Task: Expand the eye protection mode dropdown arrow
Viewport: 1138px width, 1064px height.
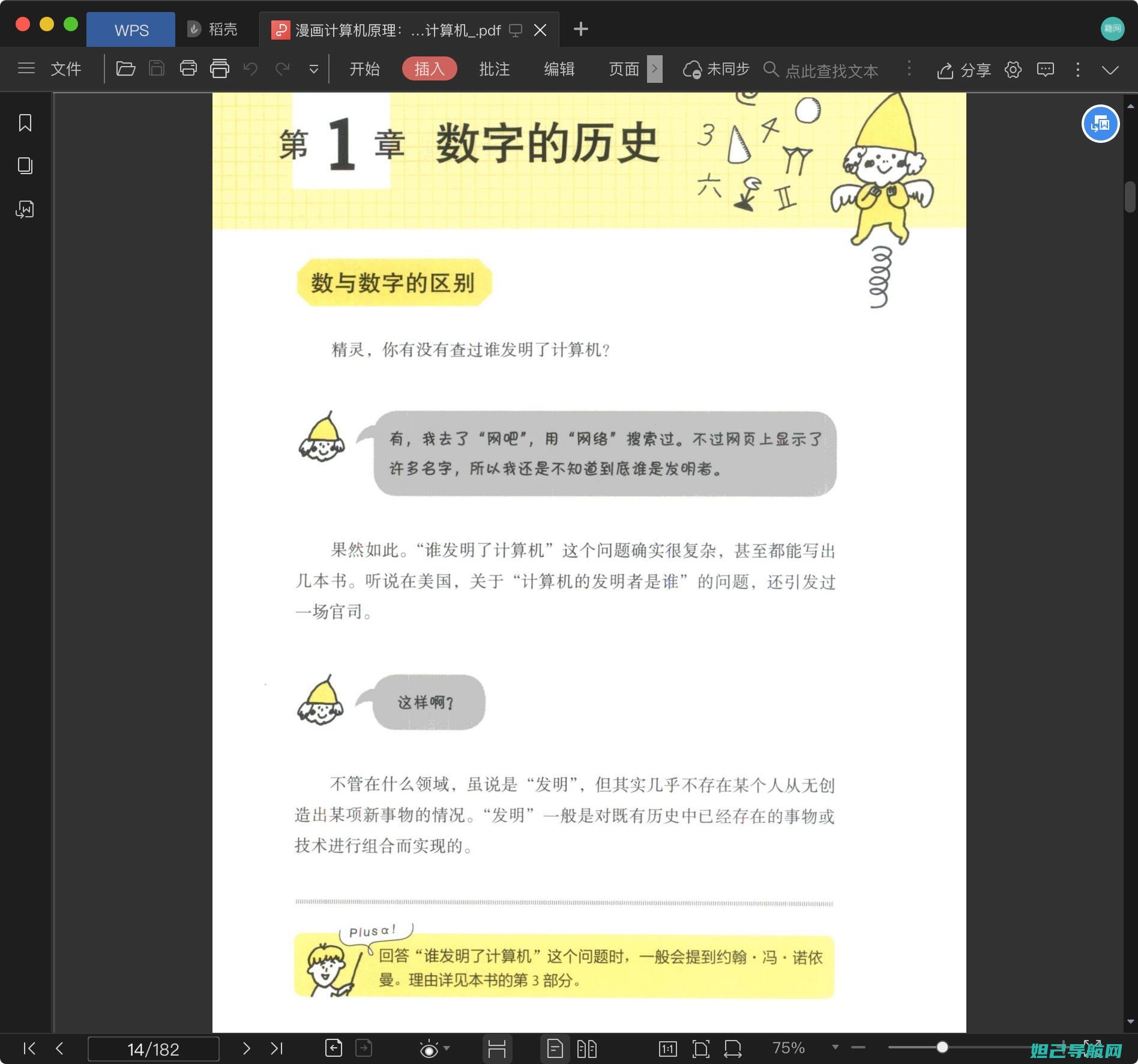Action: 447,1048
